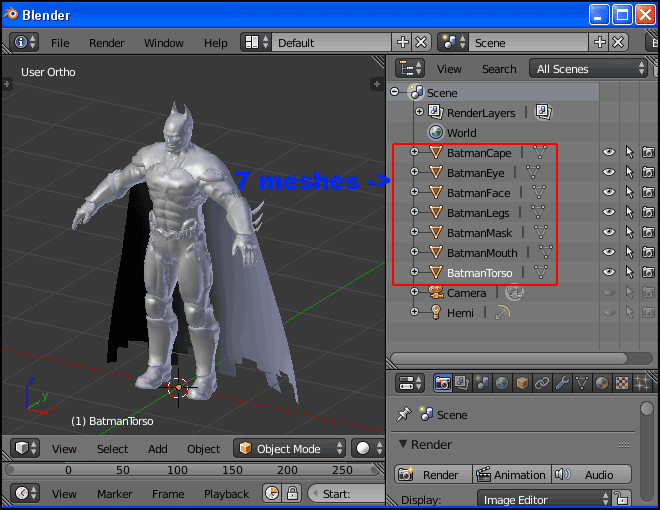The height and width of the screenshot is (510, 660).
Task: Click the Camera object data icon
Action: (x=514, y=292)
